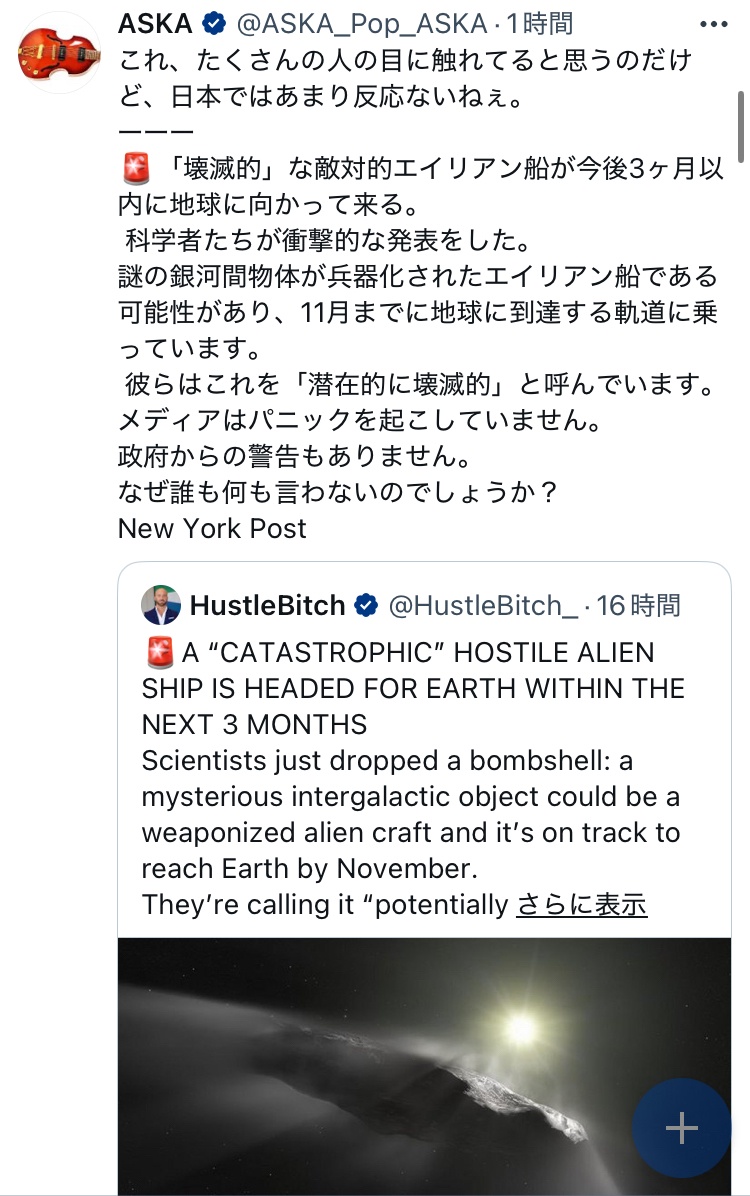
Task: Select the HustleBitch display name
Action: tap(267, 606)
